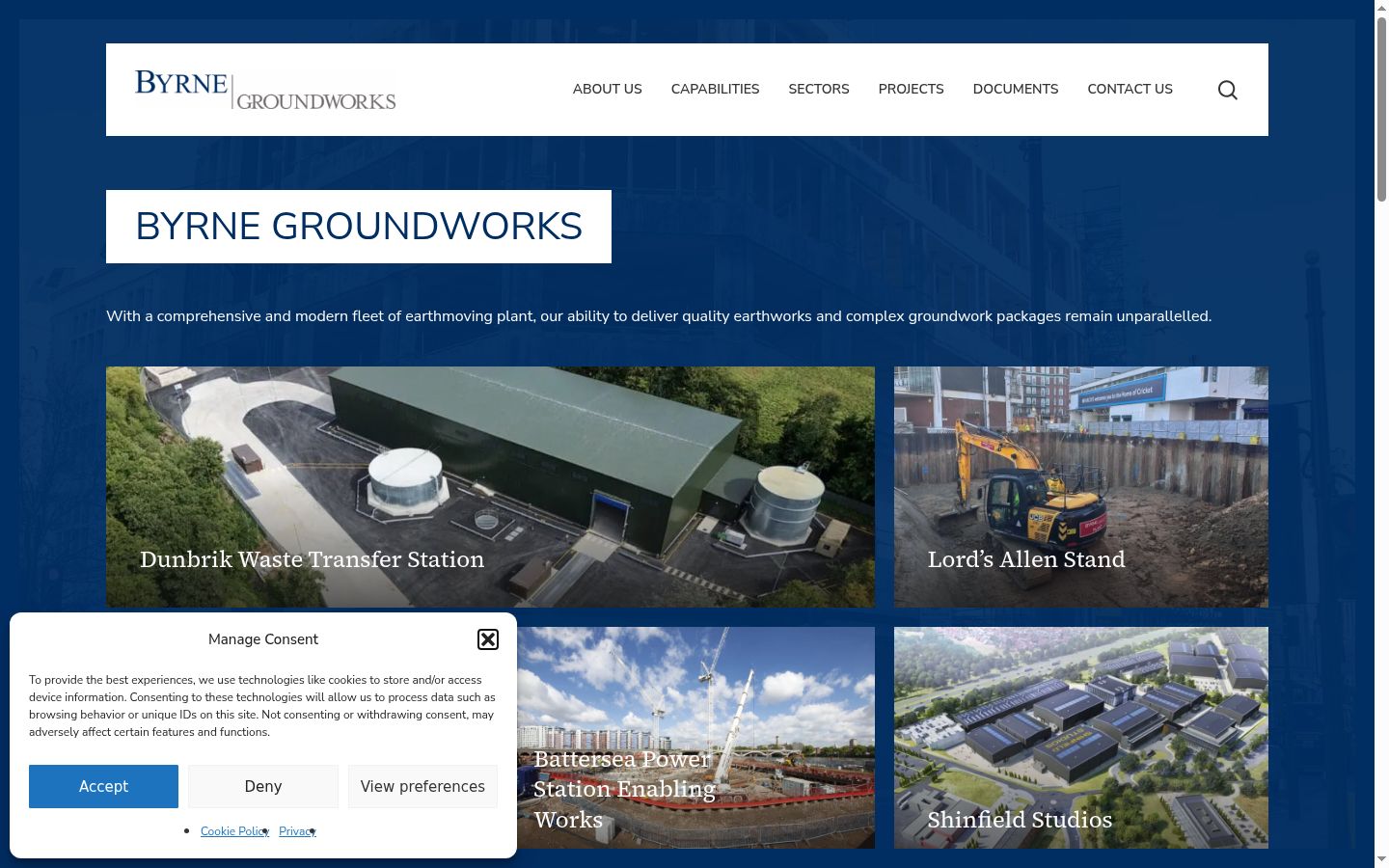Click the Byrne Groundworks logo
This screenshot has height=868, width=1389.
click(x=265, y=90)
